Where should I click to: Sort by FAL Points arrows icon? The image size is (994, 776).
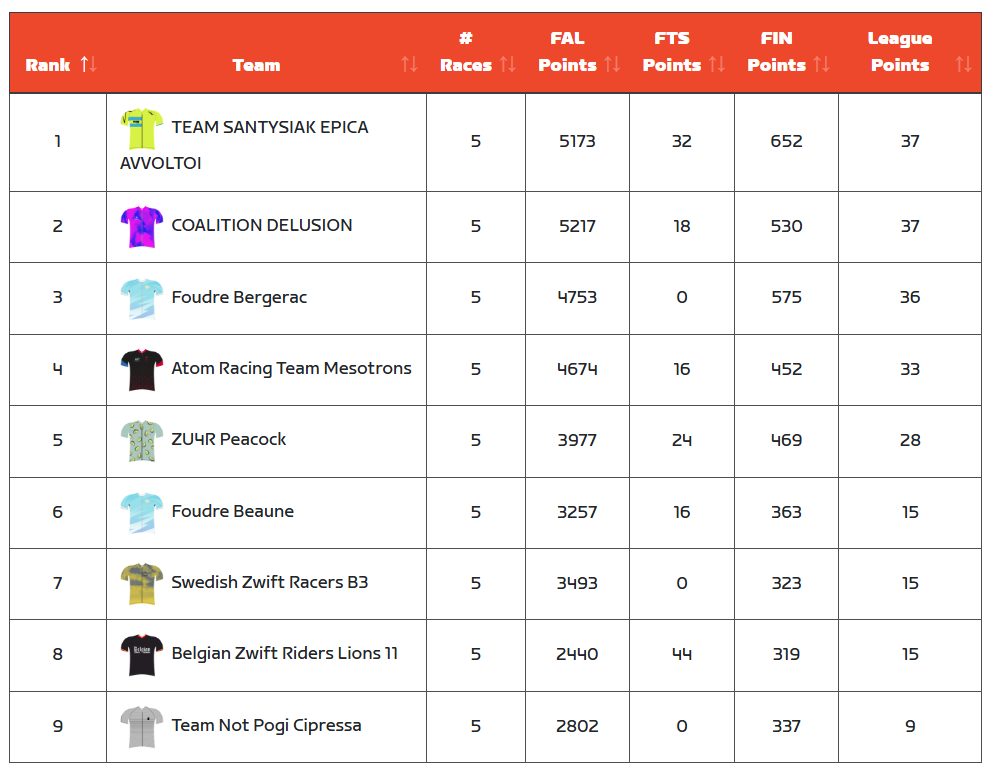(x=612, y=65)
